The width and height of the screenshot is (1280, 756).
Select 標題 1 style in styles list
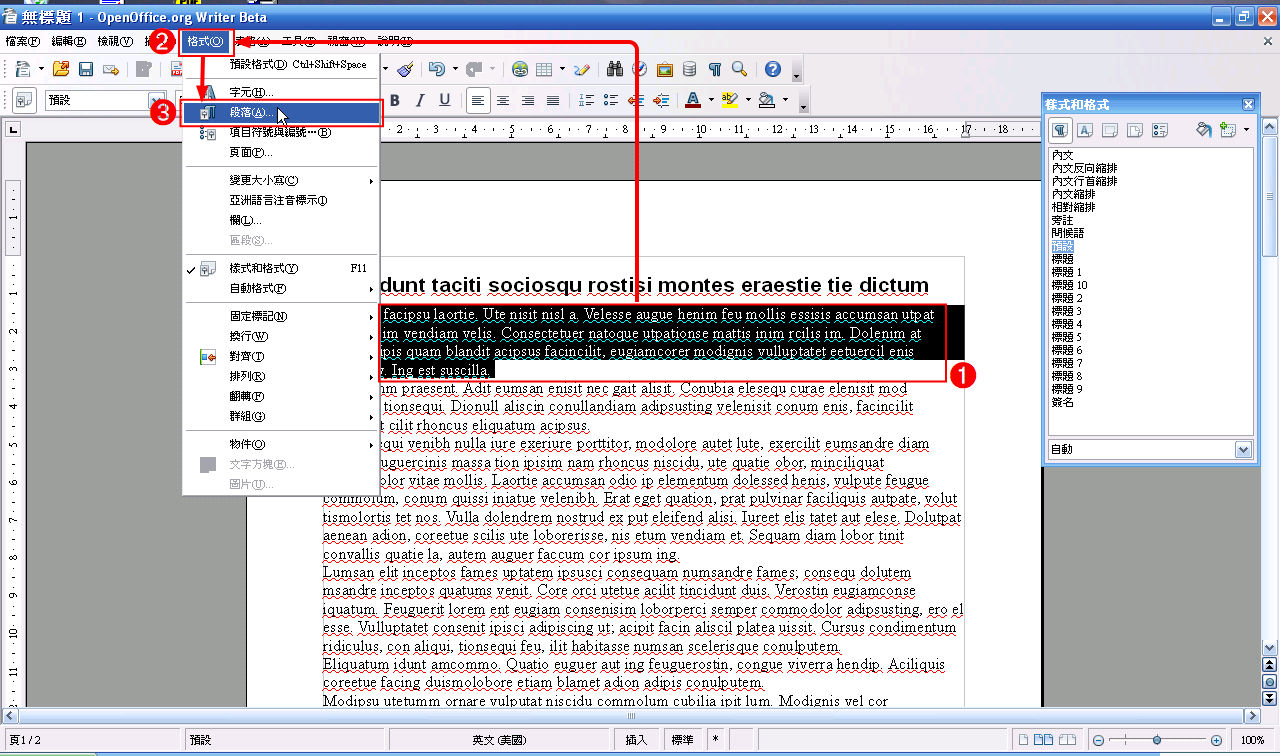(1066, 272)
